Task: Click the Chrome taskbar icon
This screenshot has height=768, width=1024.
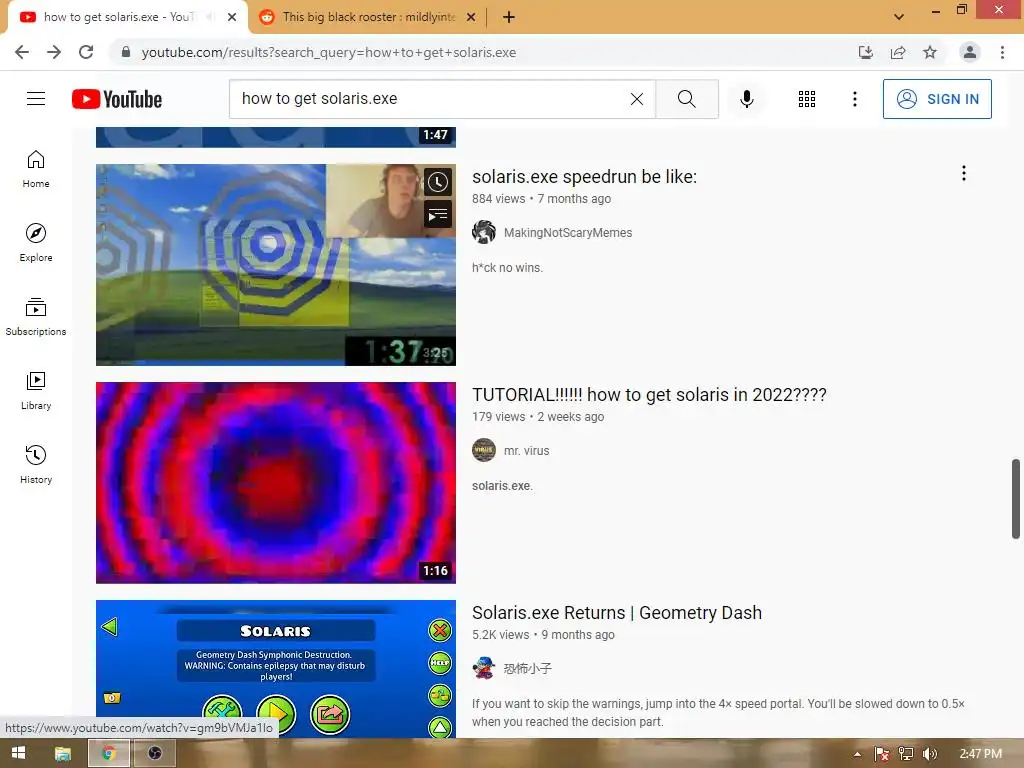Action: pos(108,754)
